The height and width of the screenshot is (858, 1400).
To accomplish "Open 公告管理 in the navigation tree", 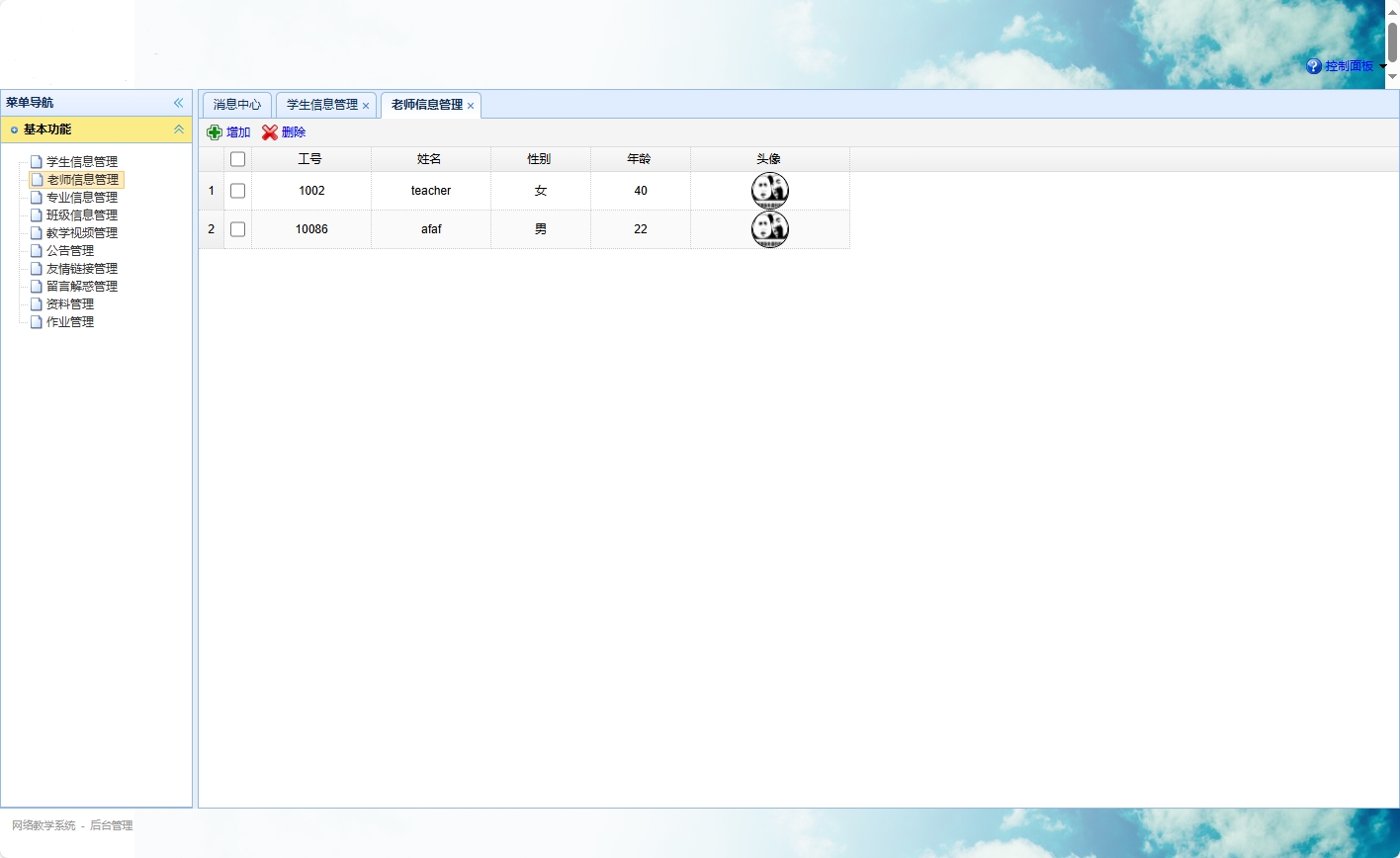I will 70,251.
